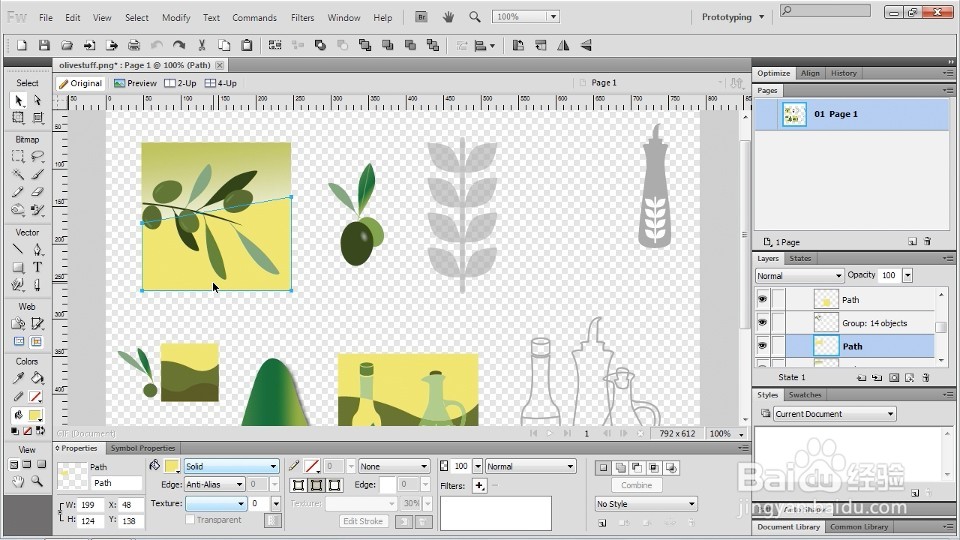
Task: Enable the Transparent checkbox
Action: click(190, 519)
